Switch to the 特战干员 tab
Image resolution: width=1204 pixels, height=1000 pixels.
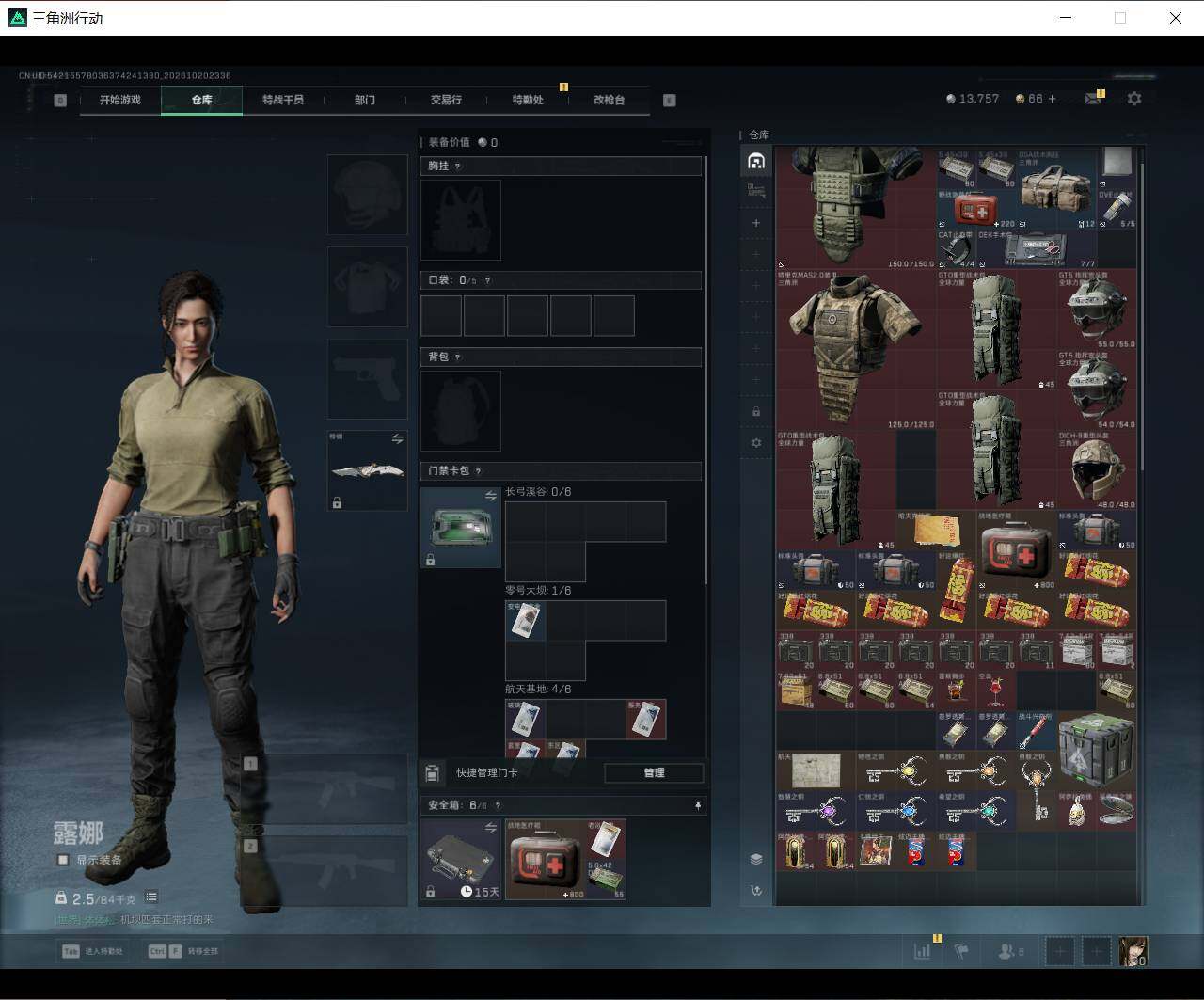pyautogui.click(x=283, y=100)
